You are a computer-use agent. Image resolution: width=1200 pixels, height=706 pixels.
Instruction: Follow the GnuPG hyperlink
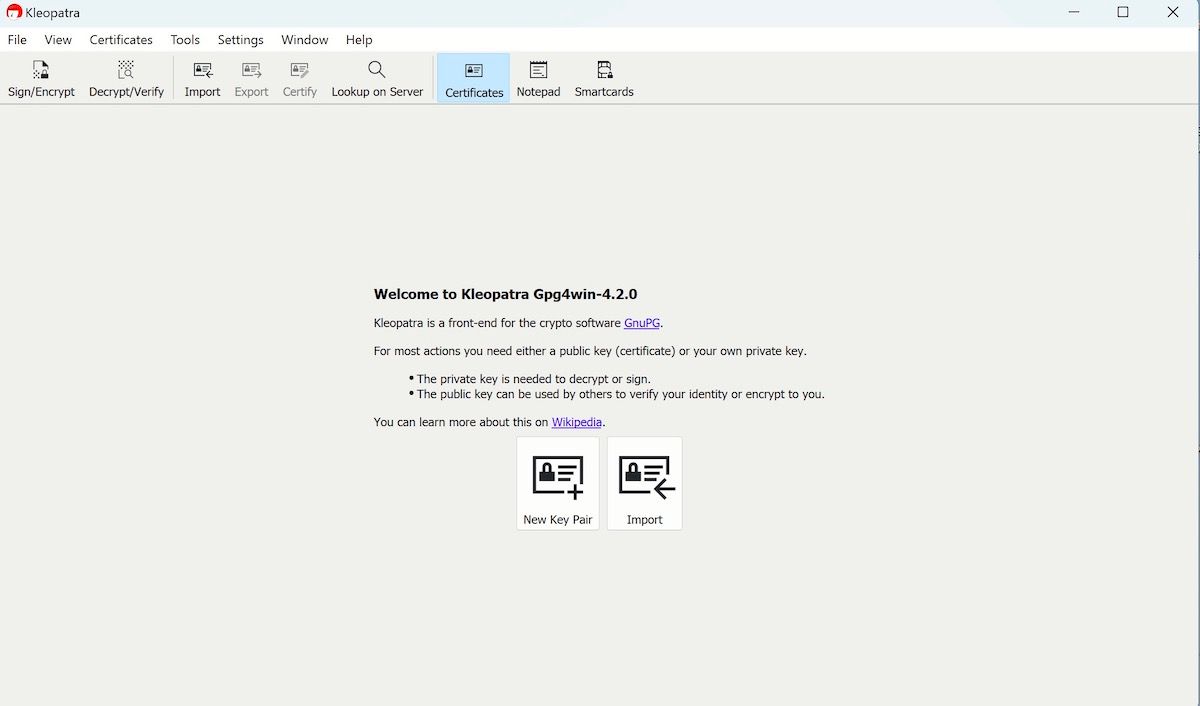[642, 323]
